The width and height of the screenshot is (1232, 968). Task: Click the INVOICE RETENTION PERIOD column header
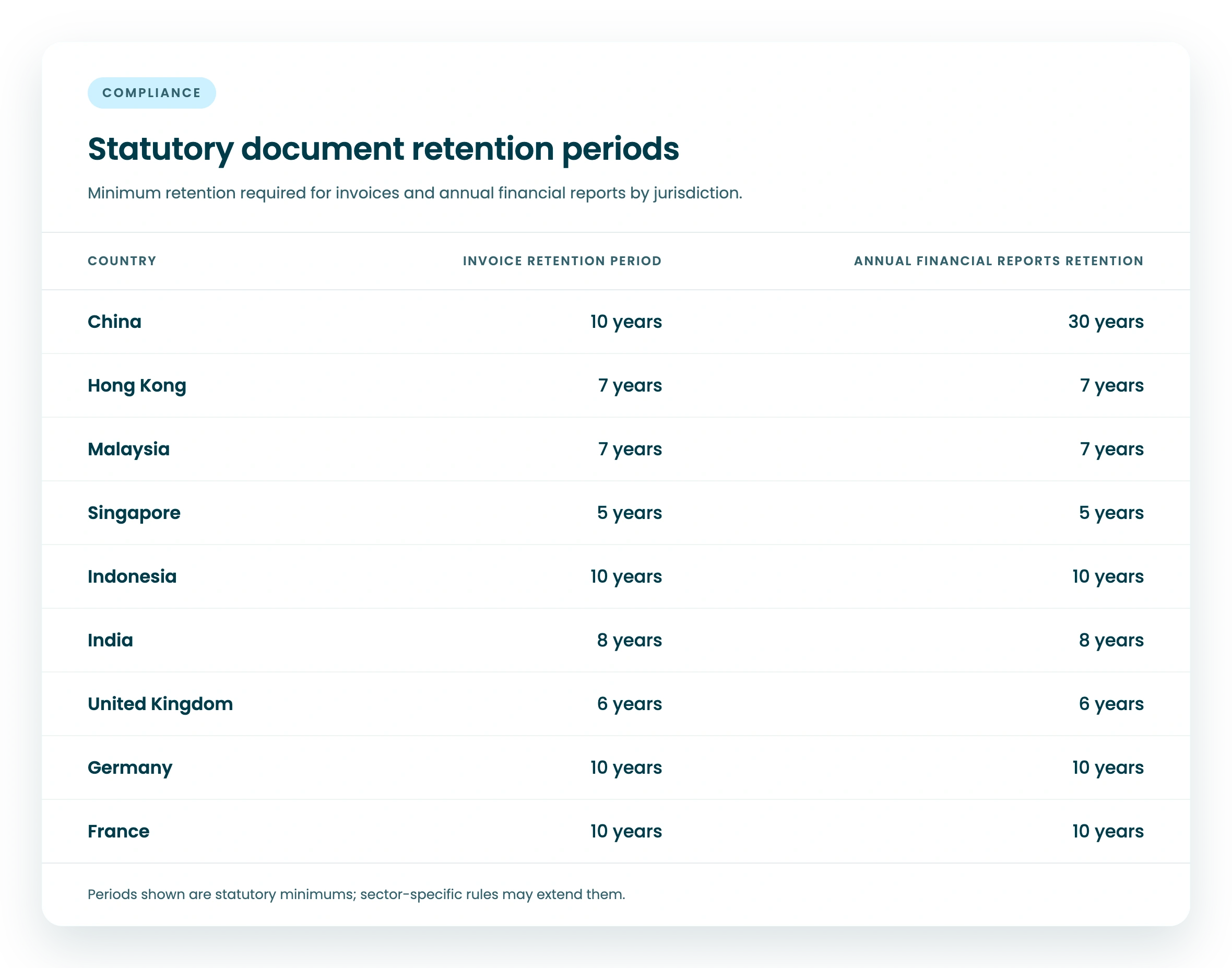click(x=562, y=261)
